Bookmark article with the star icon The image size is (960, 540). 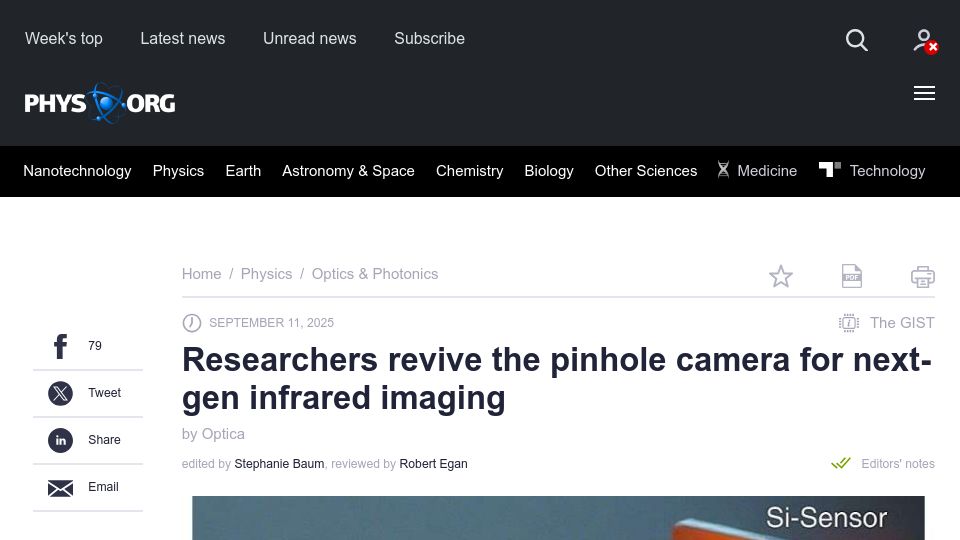pos(781,276)
